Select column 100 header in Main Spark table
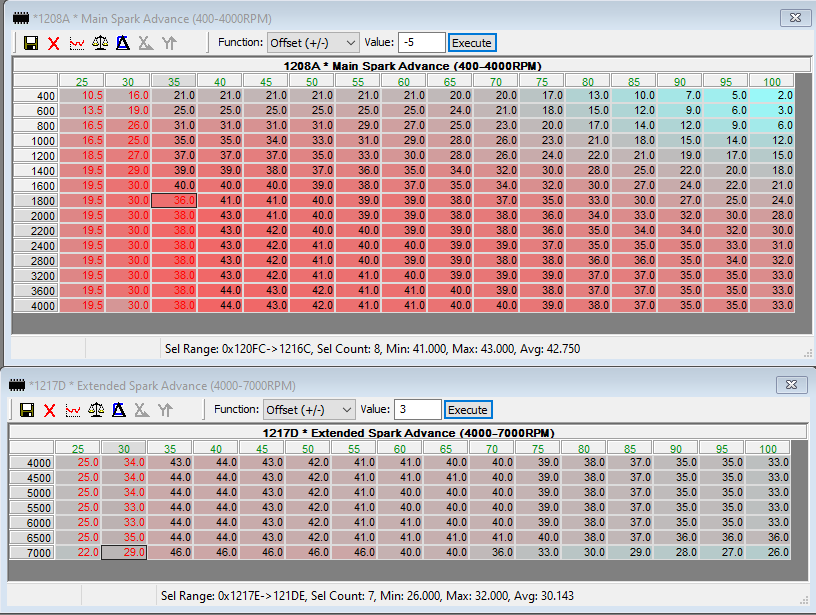The image size is (816, 615). pyautogui.click(x=771, y=81)
